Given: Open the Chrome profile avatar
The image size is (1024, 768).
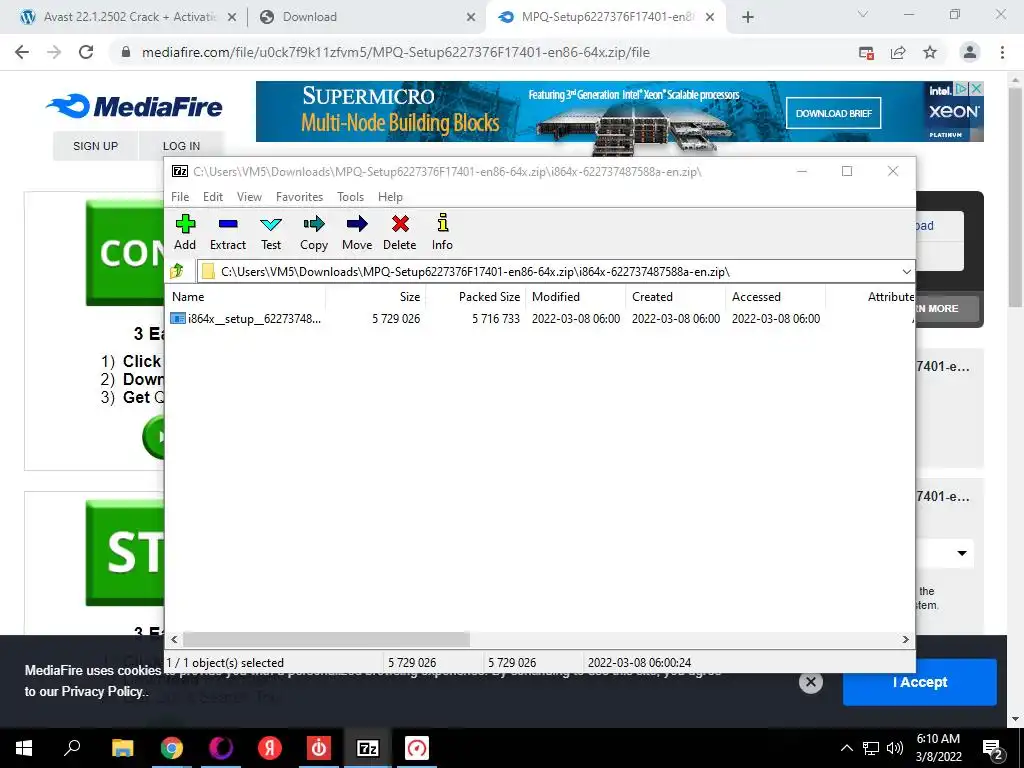Looking at the screenshot, I should pyautogui.click(x=970, y=52).
